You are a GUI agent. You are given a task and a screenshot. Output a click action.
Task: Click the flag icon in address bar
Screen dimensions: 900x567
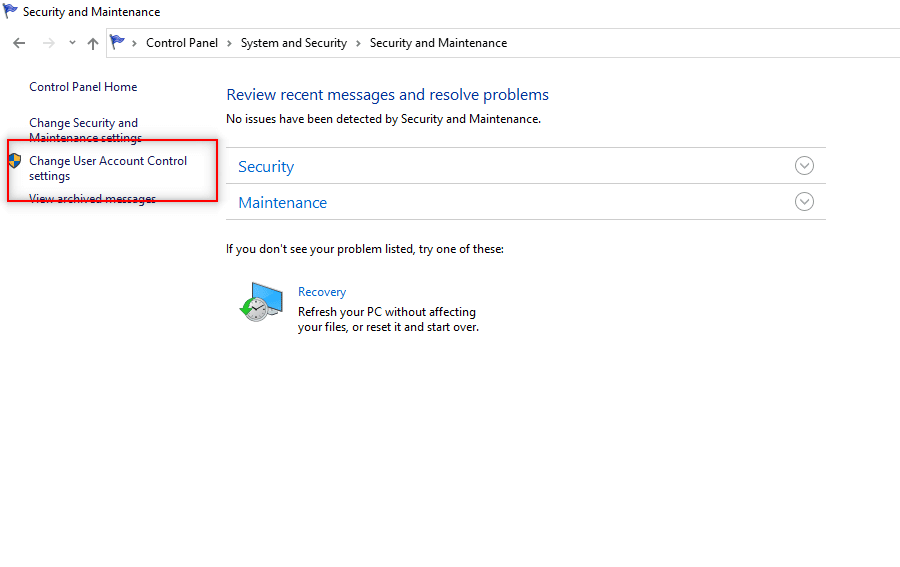coord(118,42)
